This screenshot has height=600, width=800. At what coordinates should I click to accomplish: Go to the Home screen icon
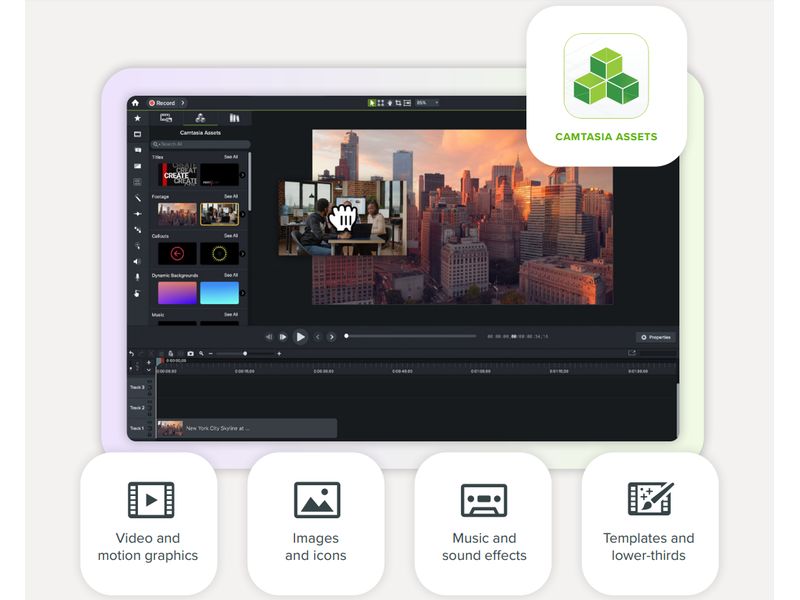(x=135, y=103)
